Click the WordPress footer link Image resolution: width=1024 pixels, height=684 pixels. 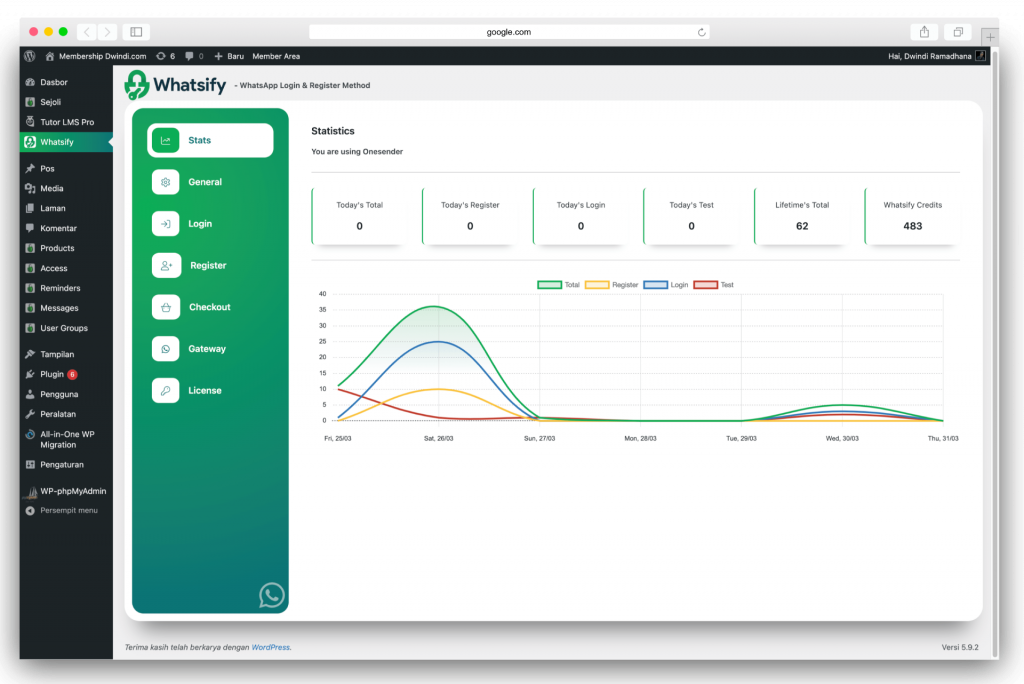tap(270, 647)
